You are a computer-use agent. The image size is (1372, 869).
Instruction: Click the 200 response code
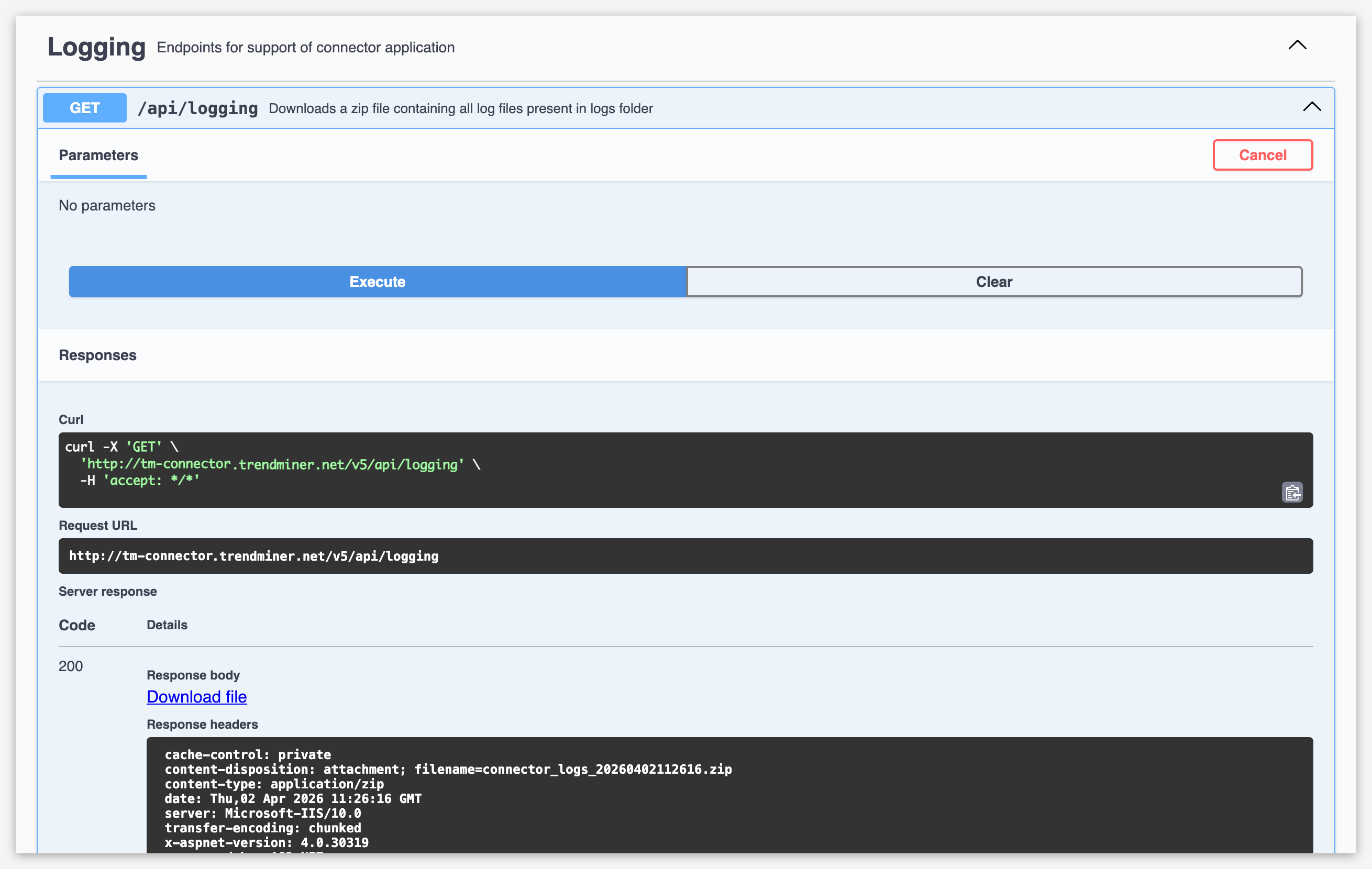click(71, 666)
